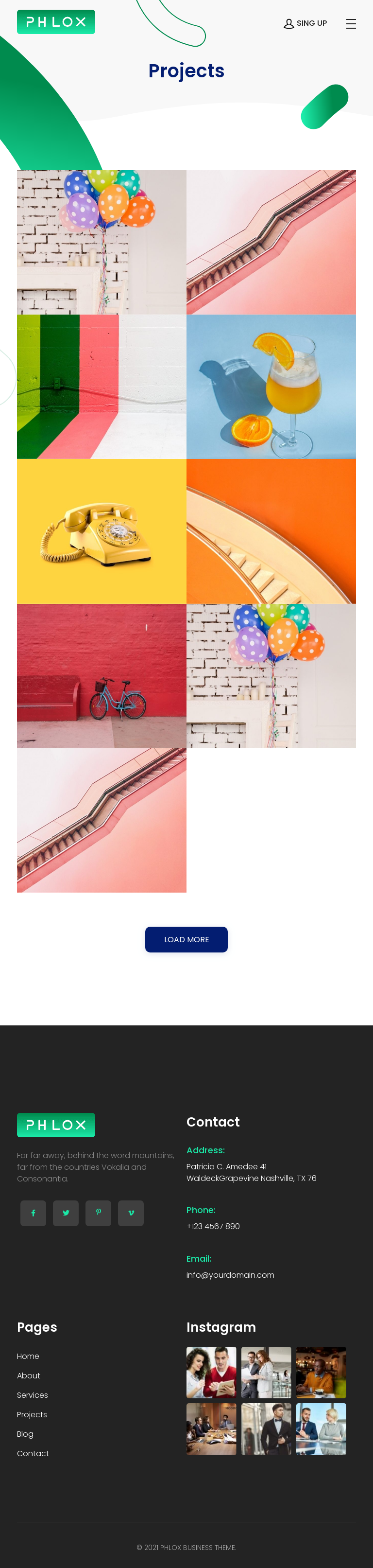Open the green and pink wall project
373x1568 pixels.
pyautogui.click(x=102, y=387)
